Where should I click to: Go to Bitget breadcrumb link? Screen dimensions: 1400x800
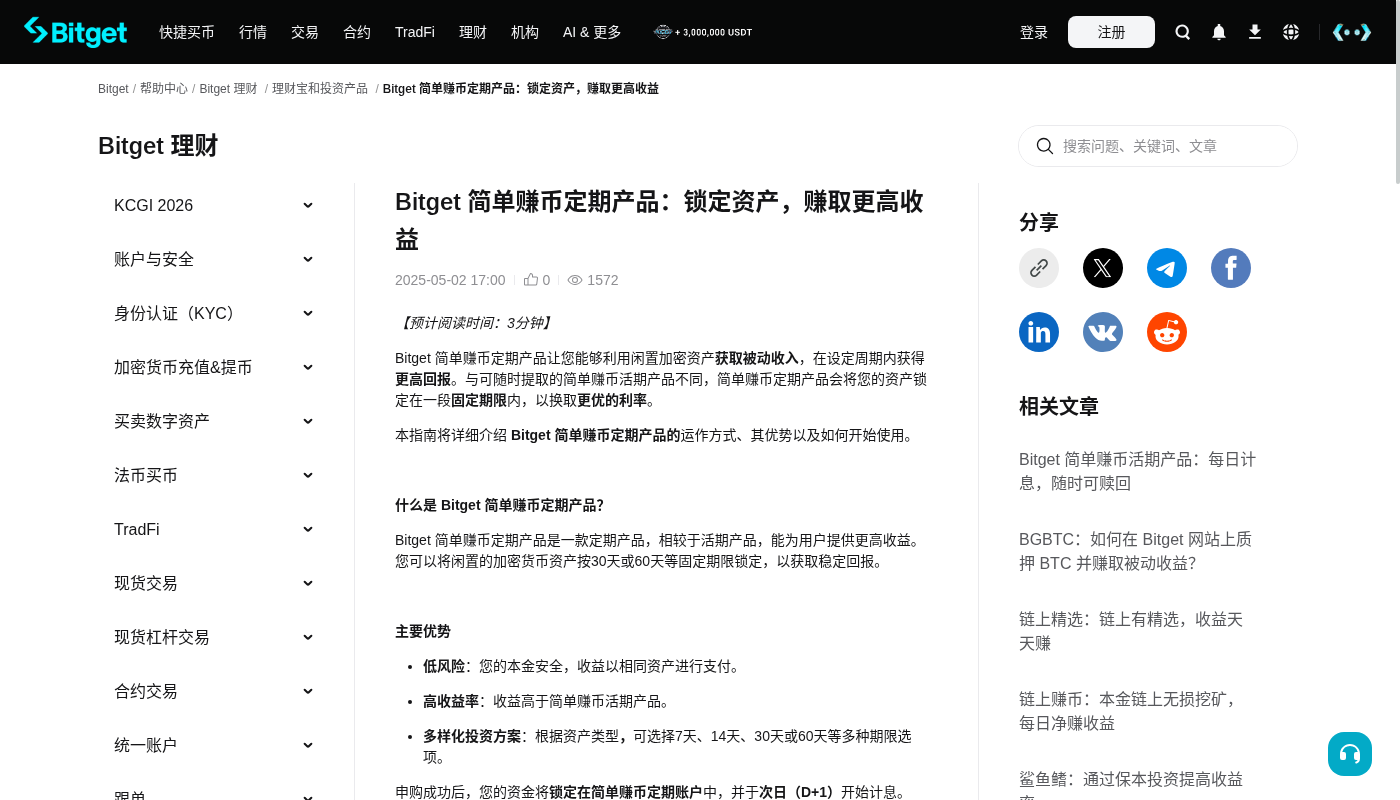point(113,89)
